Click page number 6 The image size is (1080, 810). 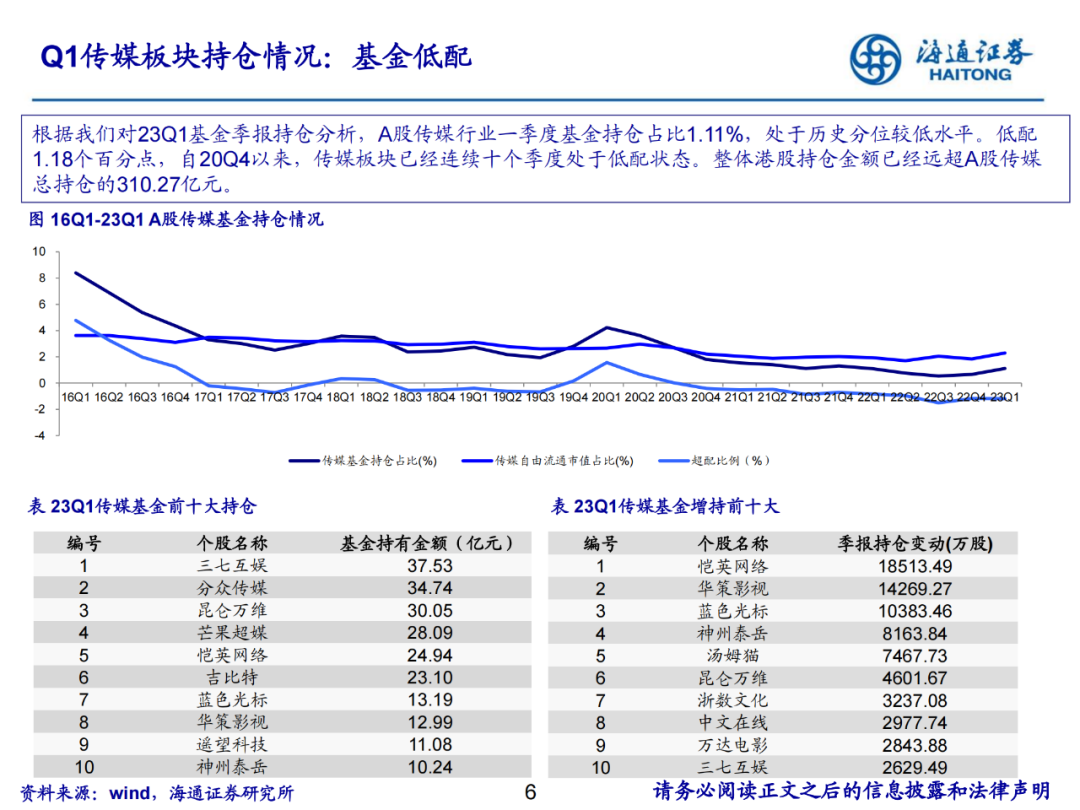pos(530,793)
